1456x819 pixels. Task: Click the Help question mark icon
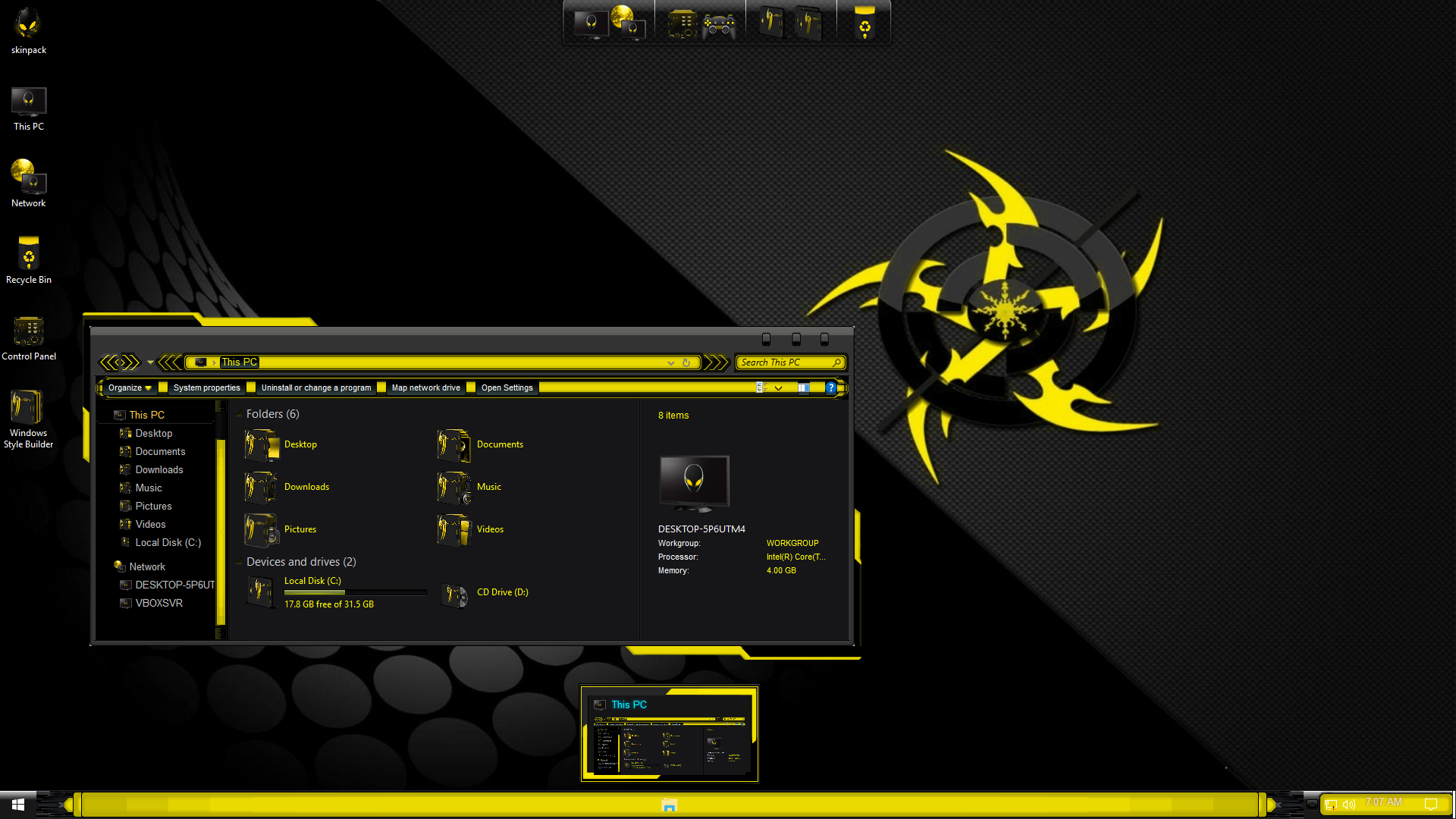pyautogui.click(x=830, y=388)
